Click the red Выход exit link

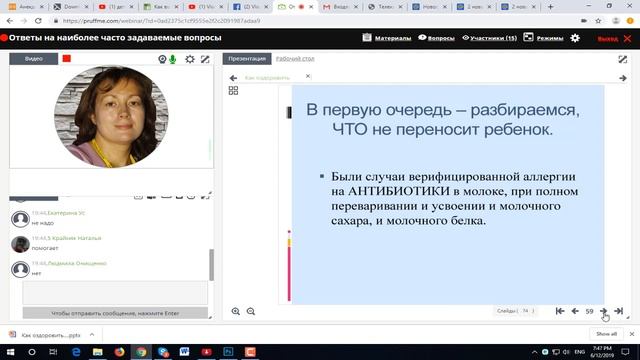click(608, 38)
